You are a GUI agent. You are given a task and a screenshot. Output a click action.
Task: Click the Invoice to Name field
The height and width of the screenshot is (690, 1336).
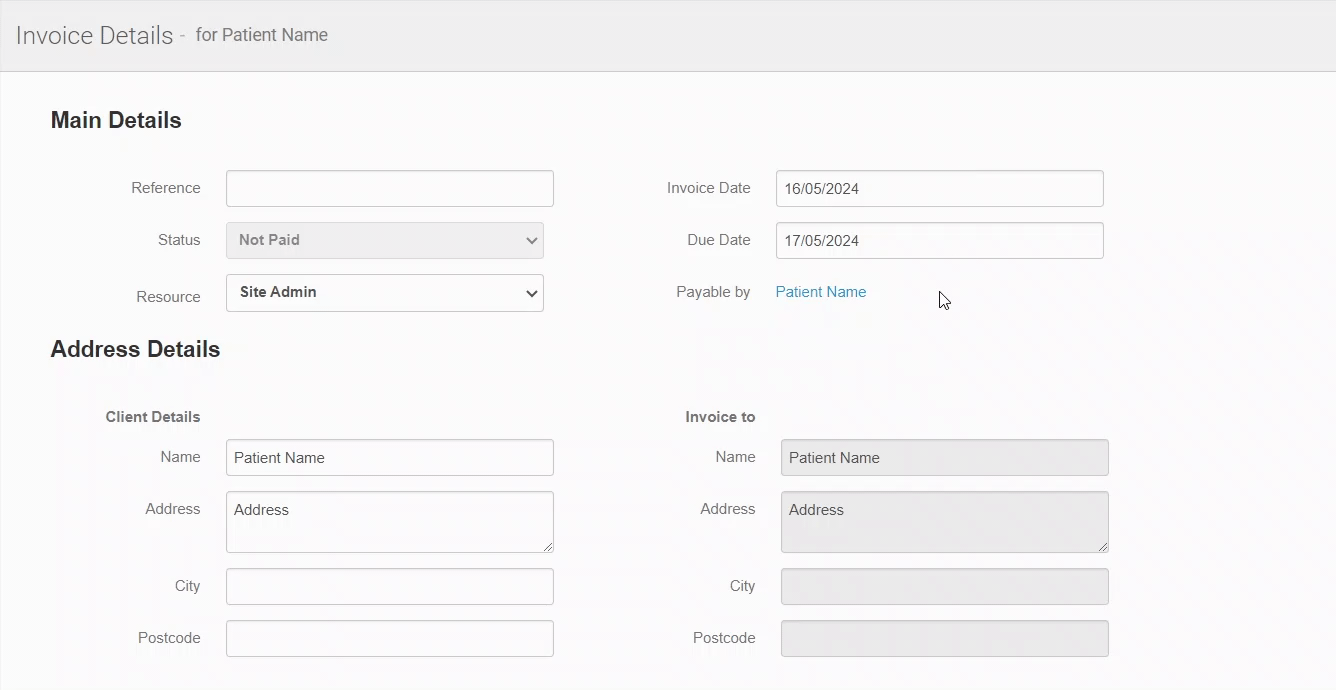click(x=944, y=457)
